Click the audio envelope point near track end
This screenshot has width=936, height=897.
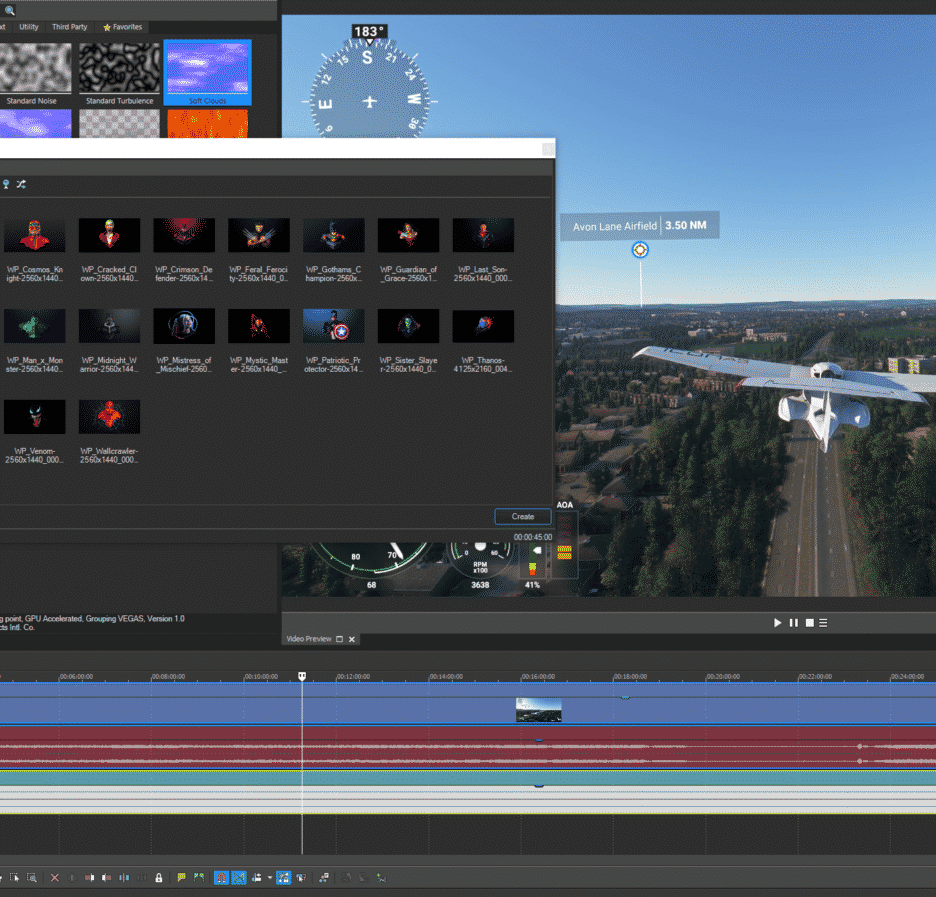pos(860,747)
